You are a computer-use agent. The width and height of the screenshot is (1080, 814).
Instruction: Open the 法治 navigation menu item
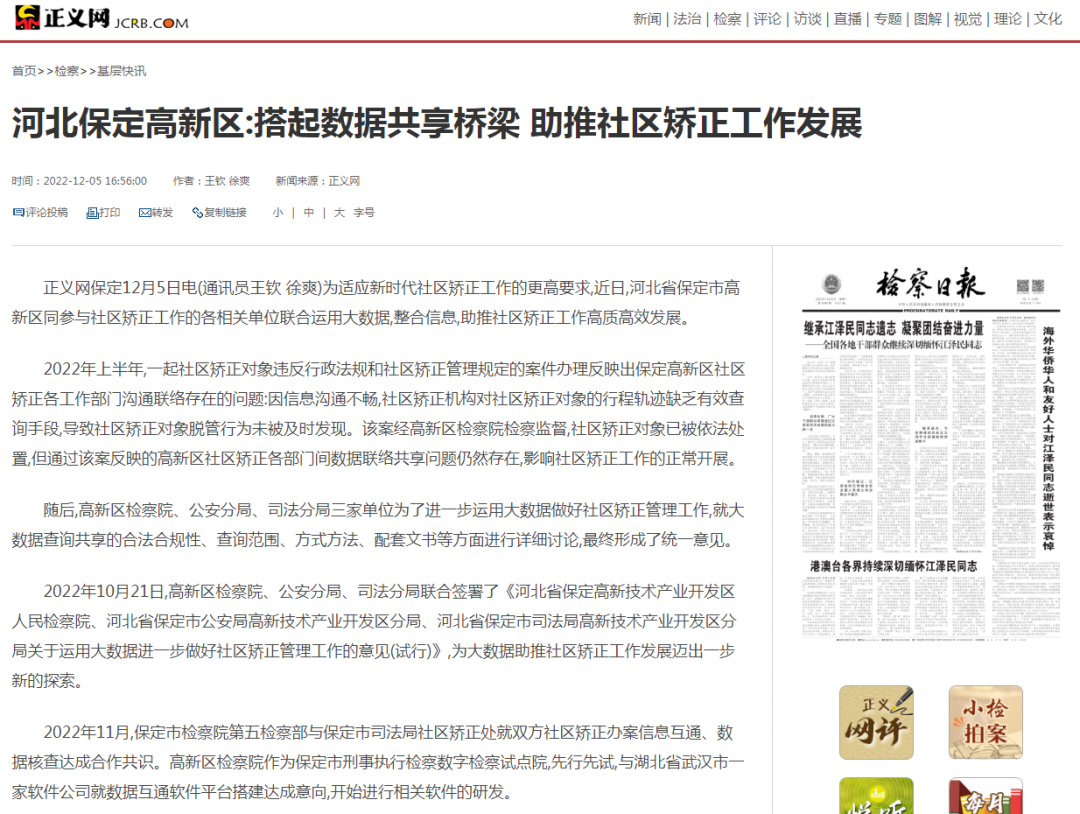click(x=687, y=19)
